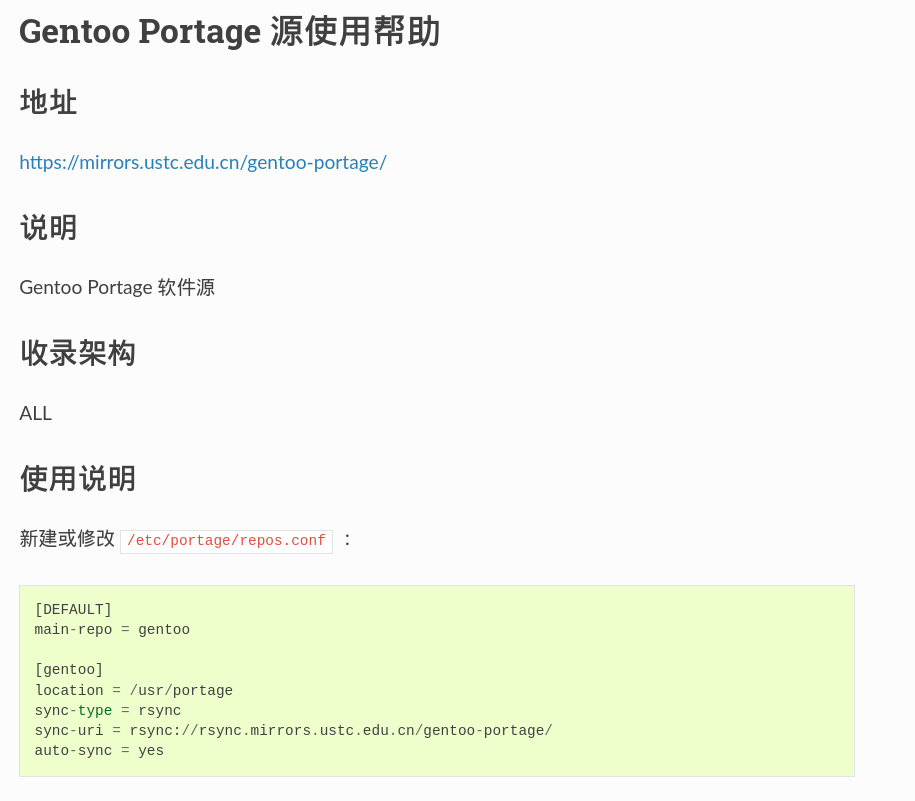The height and width of the screenshot is (801, 915).
Task: Click the ALL architecture text
Action: pos(36,413)
